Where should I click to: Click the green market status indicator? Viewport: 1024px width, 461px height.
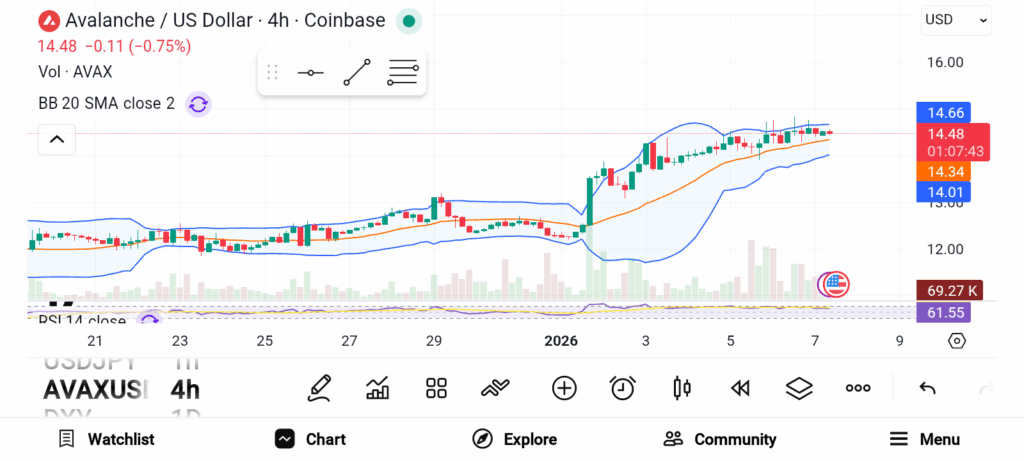[x=407, y=20]
